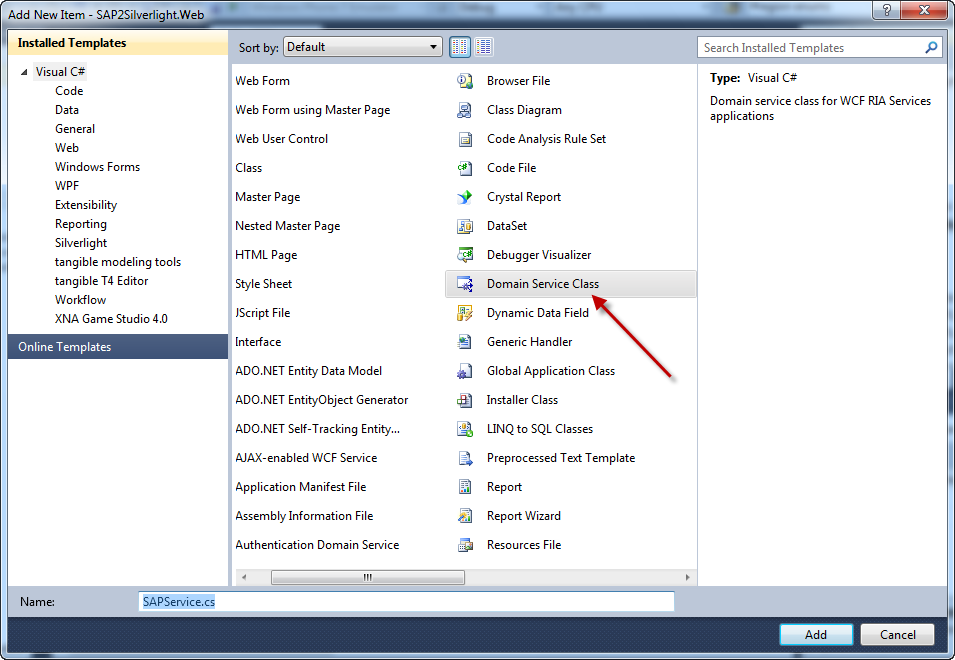Choose the Class Diagram icon
955x660 pixels.
465,110
